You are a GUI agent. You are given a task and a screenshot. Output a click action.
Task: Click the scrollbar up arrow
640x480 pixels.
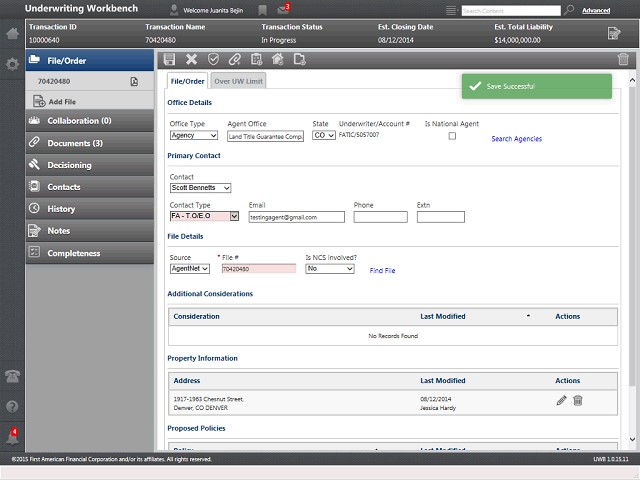tap(632, 80)
